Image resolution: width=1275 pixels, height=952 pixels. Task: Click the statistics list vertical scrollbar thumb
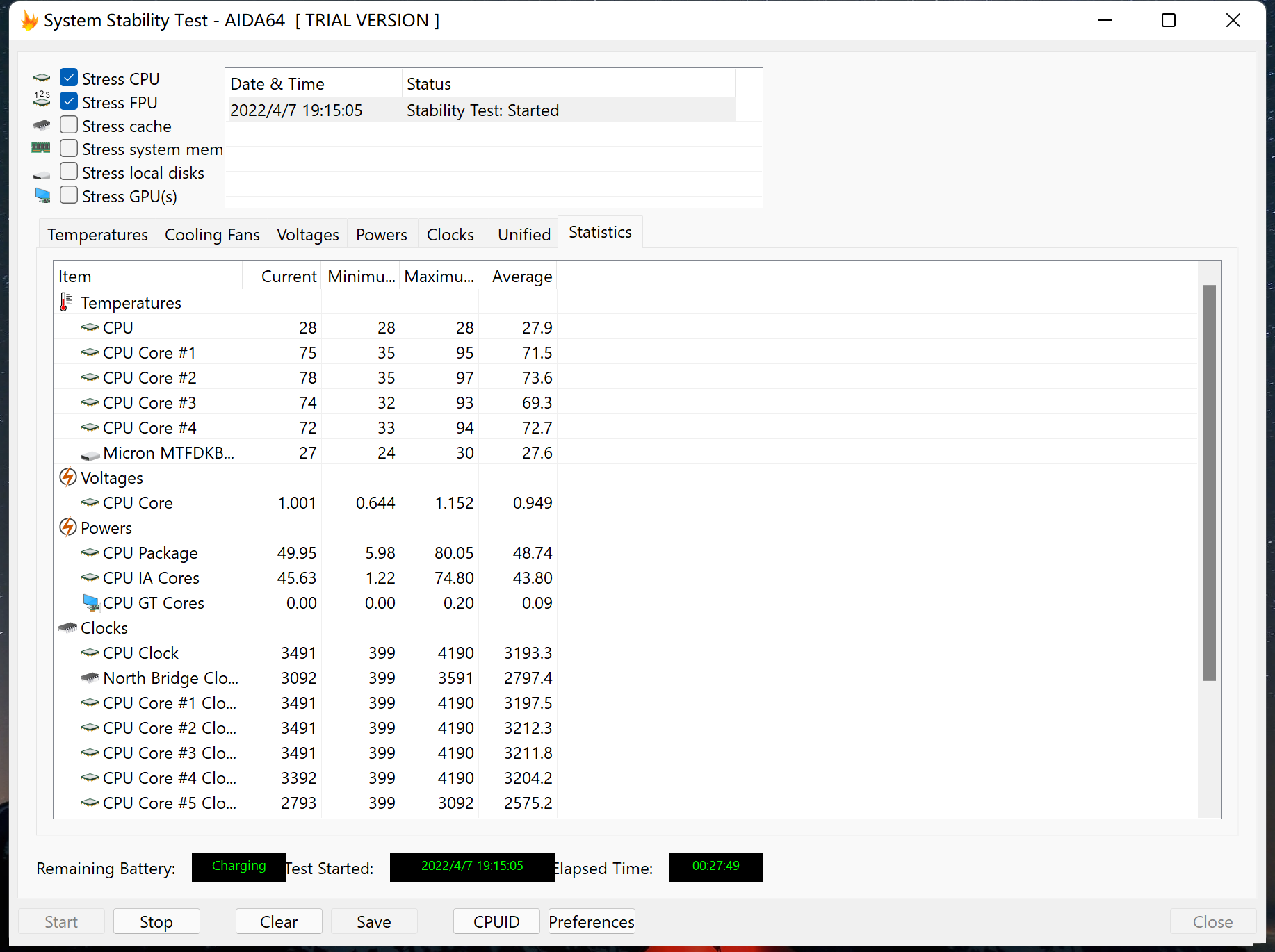1210,483
